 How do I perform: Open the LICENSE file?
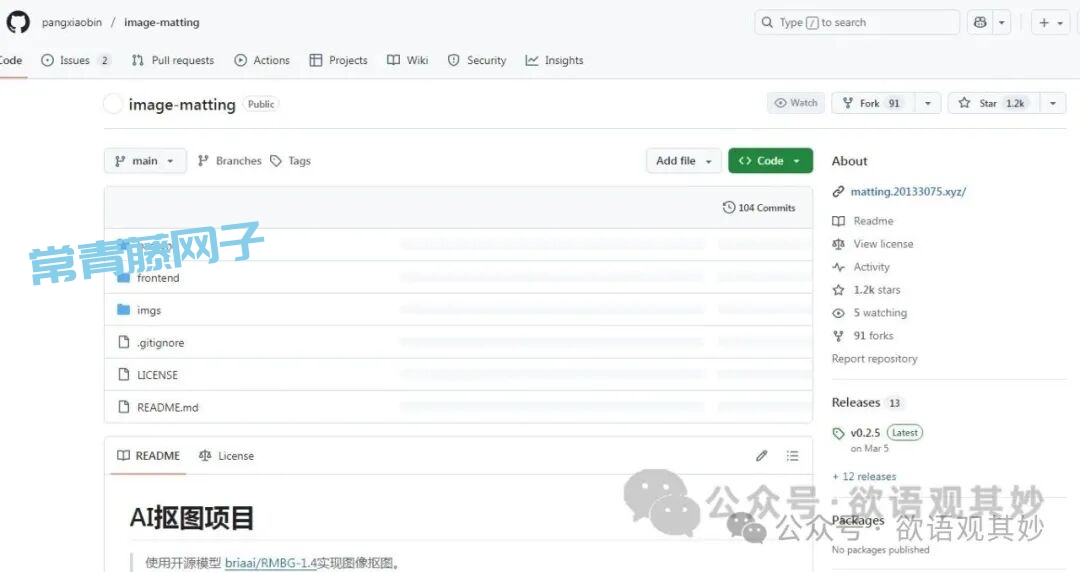click(x=157, y=375)
